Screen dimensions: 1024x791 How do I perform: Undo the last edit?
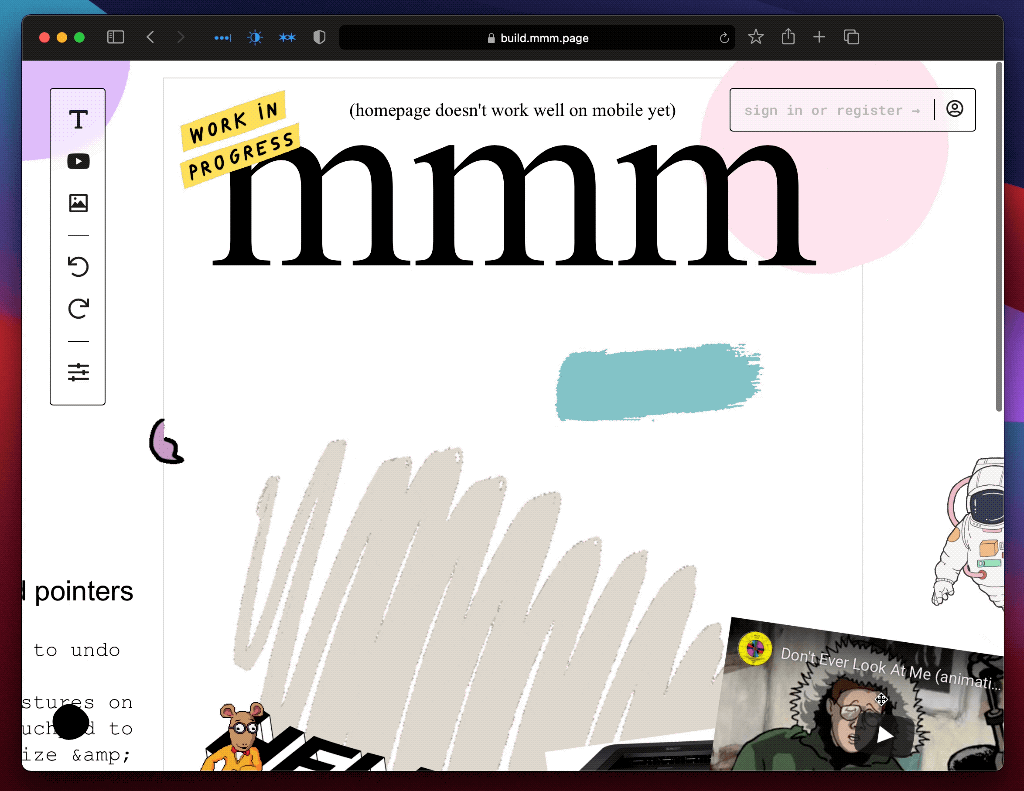coord(78,266)
